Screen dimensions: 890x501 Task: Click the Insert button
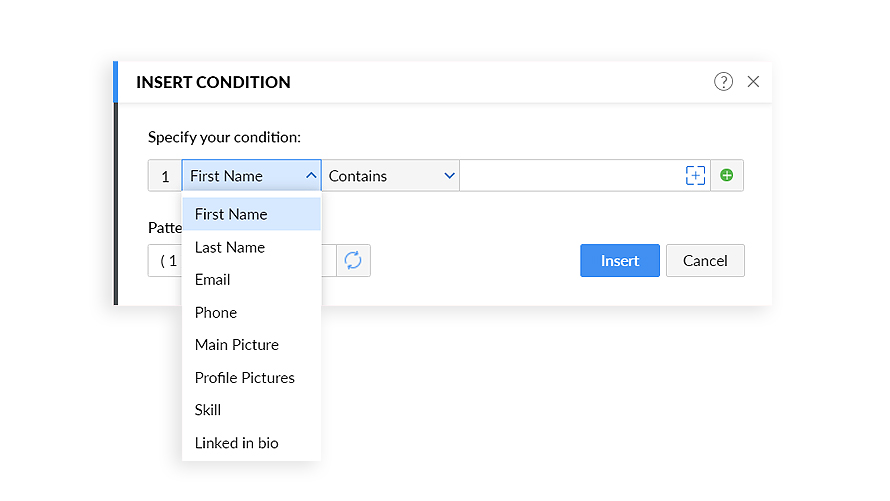620,260
